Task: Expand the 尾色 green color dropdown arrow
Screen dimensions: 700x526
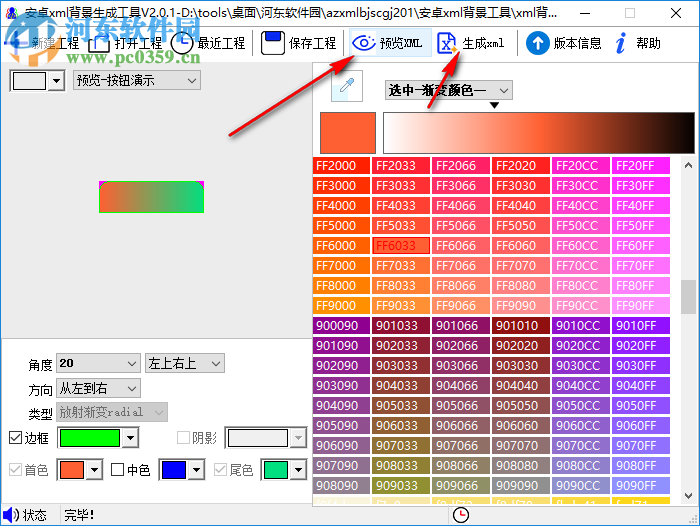Action: pyautogui.click(x=298, y=470)
